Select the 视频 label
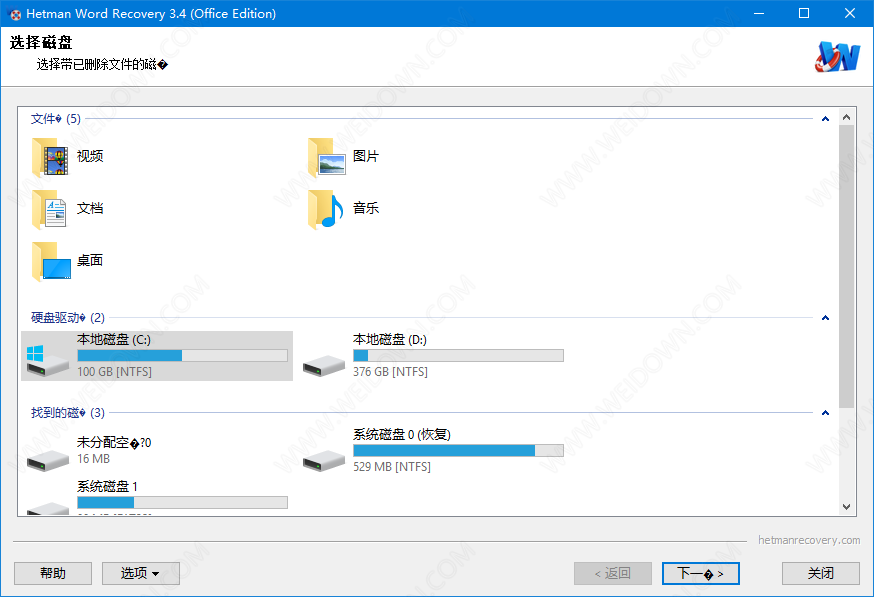The height and width of the screenshot is (597, 874). pyautogui.click(x=90, y=156)
